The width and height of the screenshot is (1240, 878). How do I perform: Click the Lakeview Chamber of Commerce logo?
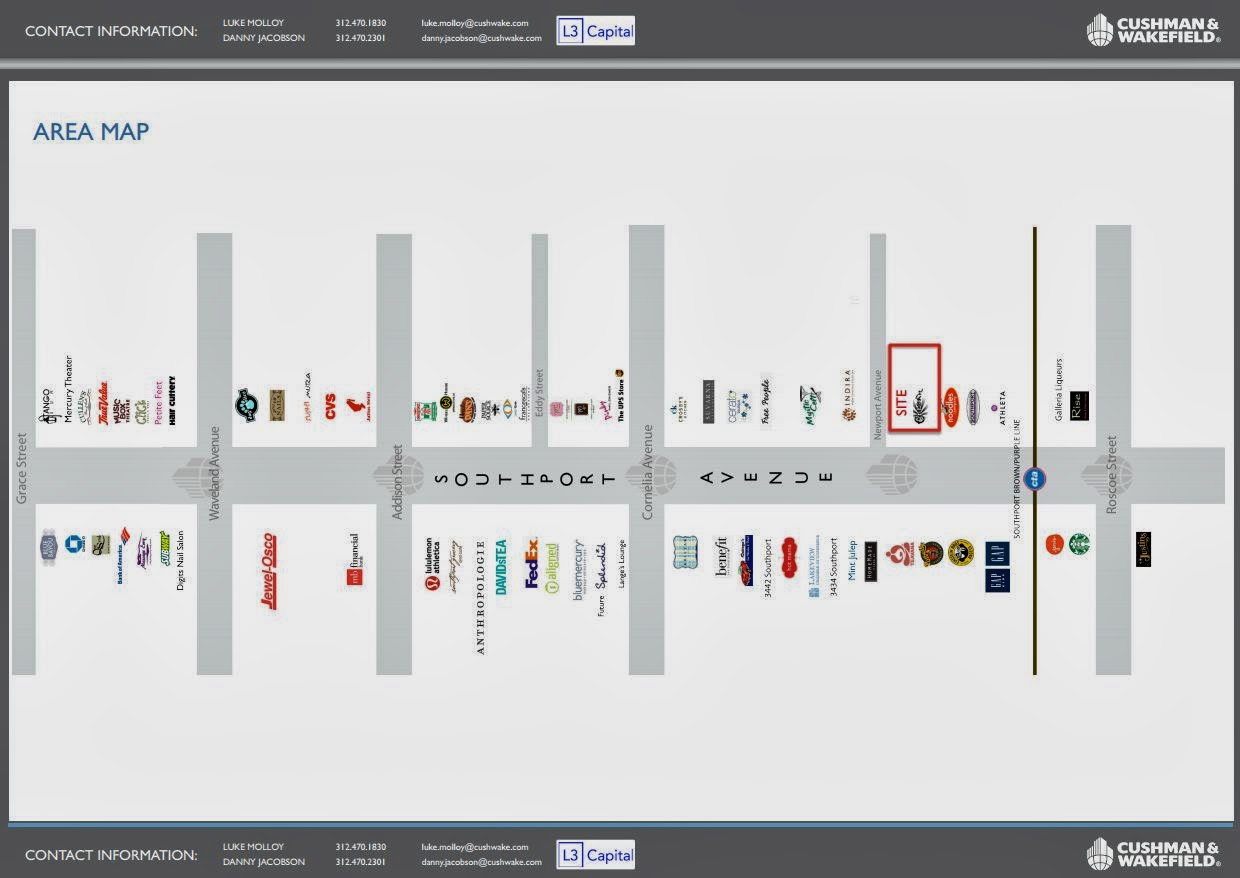click(x=814, y=566)
